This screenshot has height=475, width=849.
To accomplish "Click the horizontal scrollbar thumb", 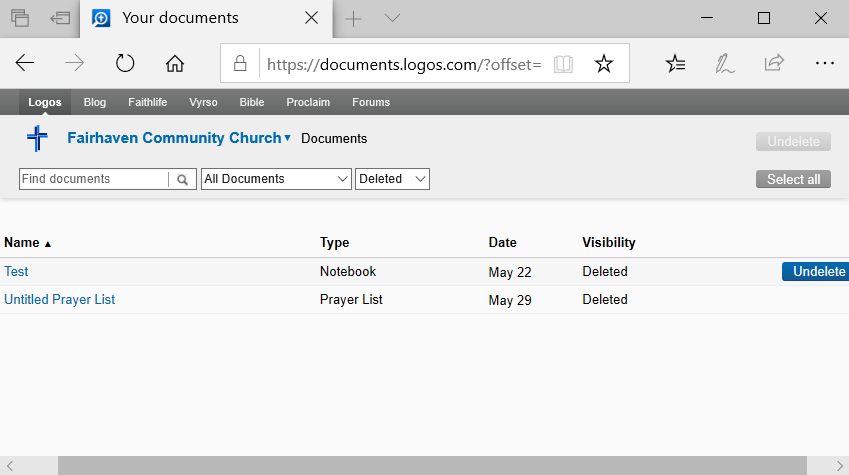I will (432, 465).
